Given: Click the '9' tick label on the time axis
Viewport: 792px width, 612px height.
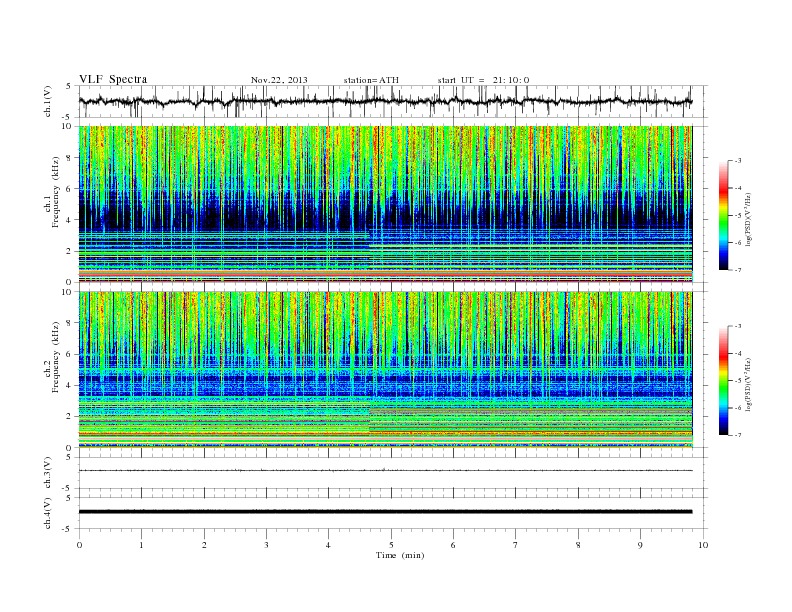Looking at the screenshot, I should [x=640, y=545].
